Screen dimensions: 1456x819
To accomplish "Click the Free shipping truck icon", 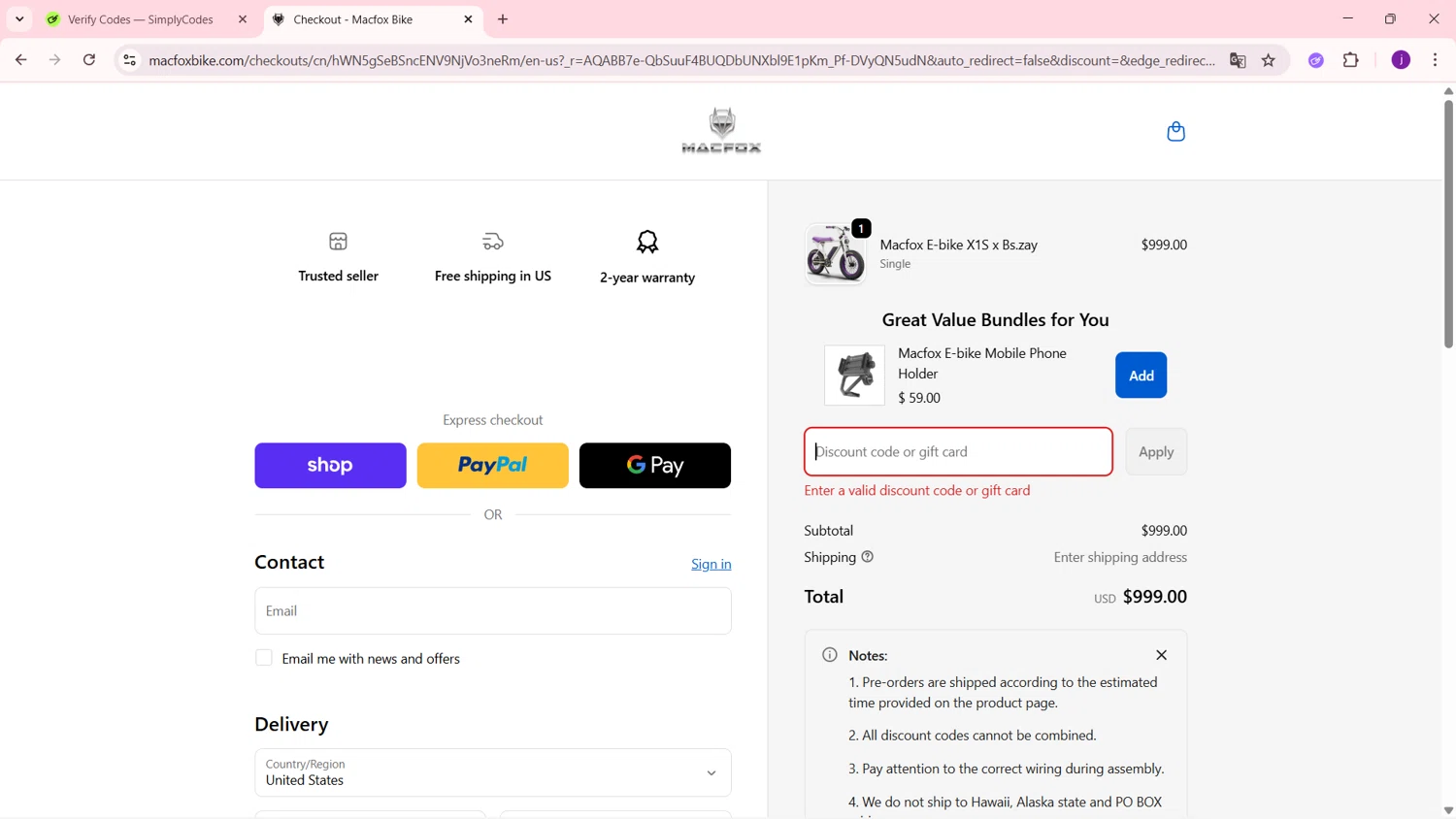I will (493, 241).
